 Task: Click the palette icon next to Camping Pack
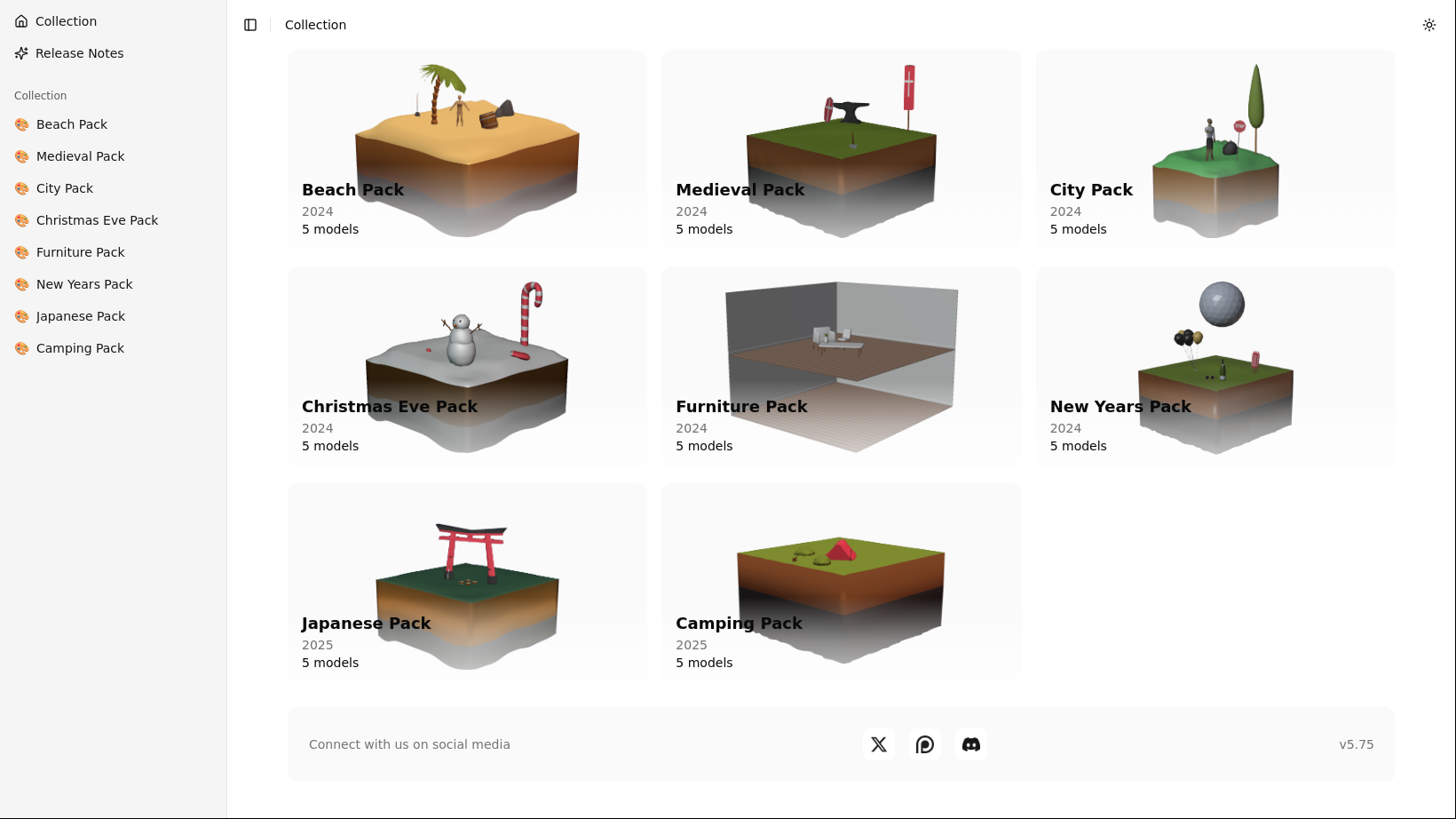(22, 348)
